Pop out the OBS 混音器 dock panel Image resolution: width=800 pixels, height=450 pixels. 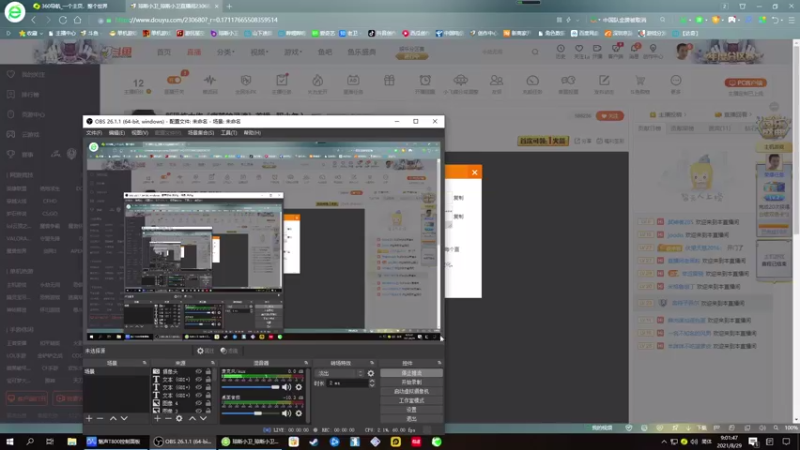[306, 363]
